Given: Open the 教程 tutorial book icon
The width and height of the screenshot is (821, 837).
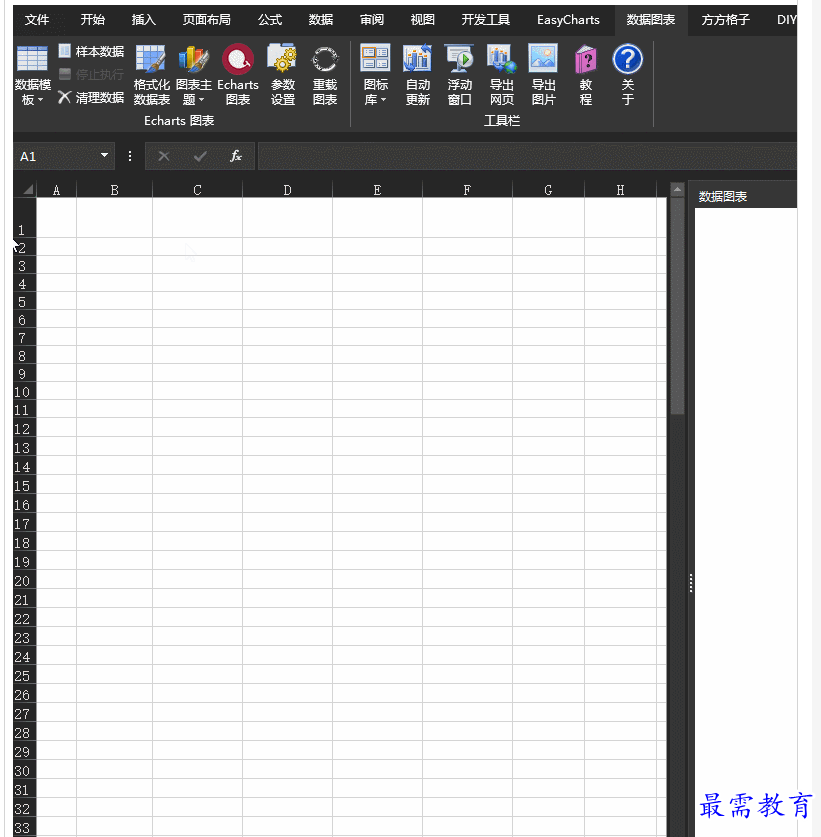Looking at the screenshot, I should 586,75.
